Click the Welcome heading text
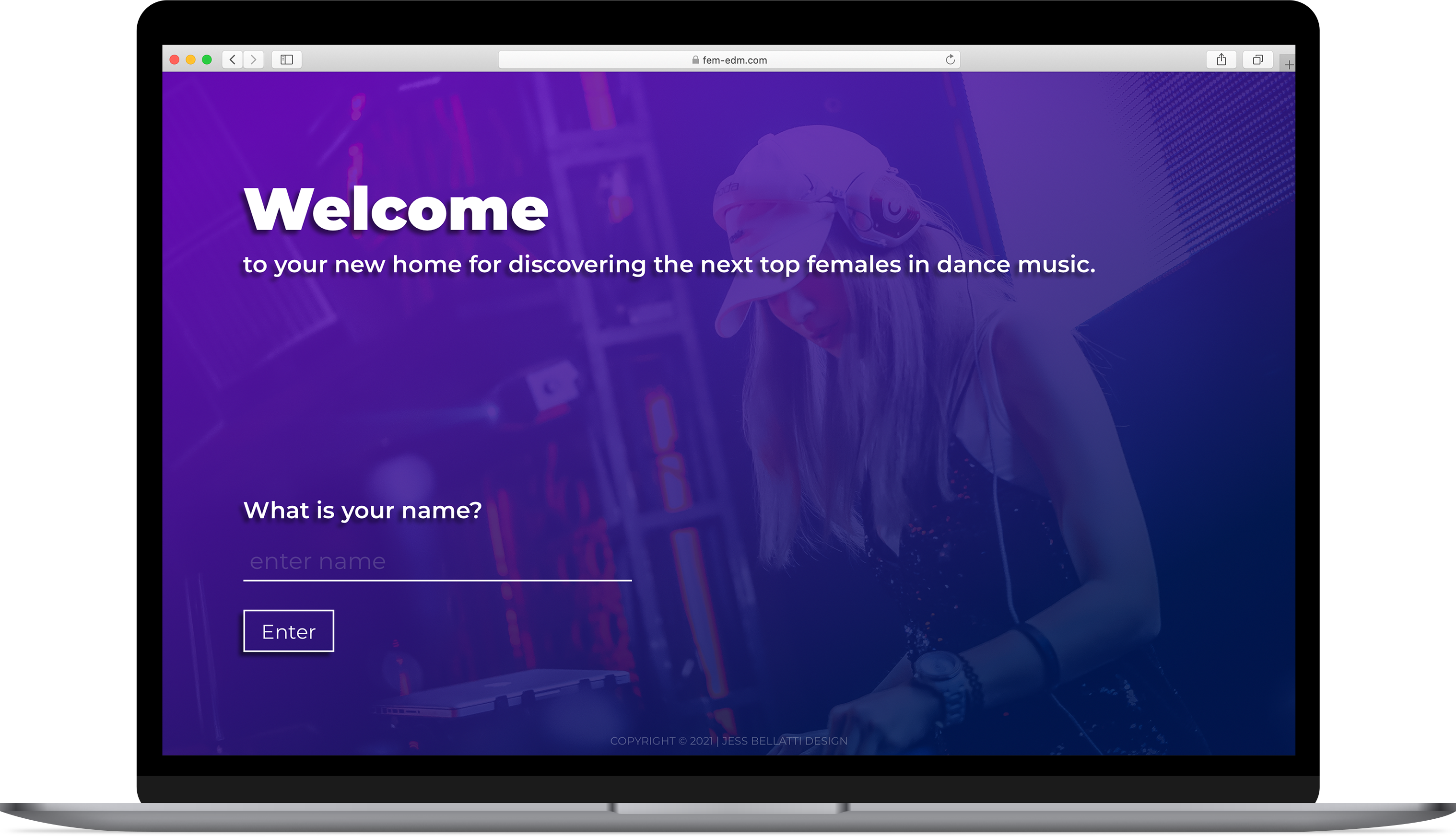This screenshot has width=1456, height=837. [x=395, y=210]
